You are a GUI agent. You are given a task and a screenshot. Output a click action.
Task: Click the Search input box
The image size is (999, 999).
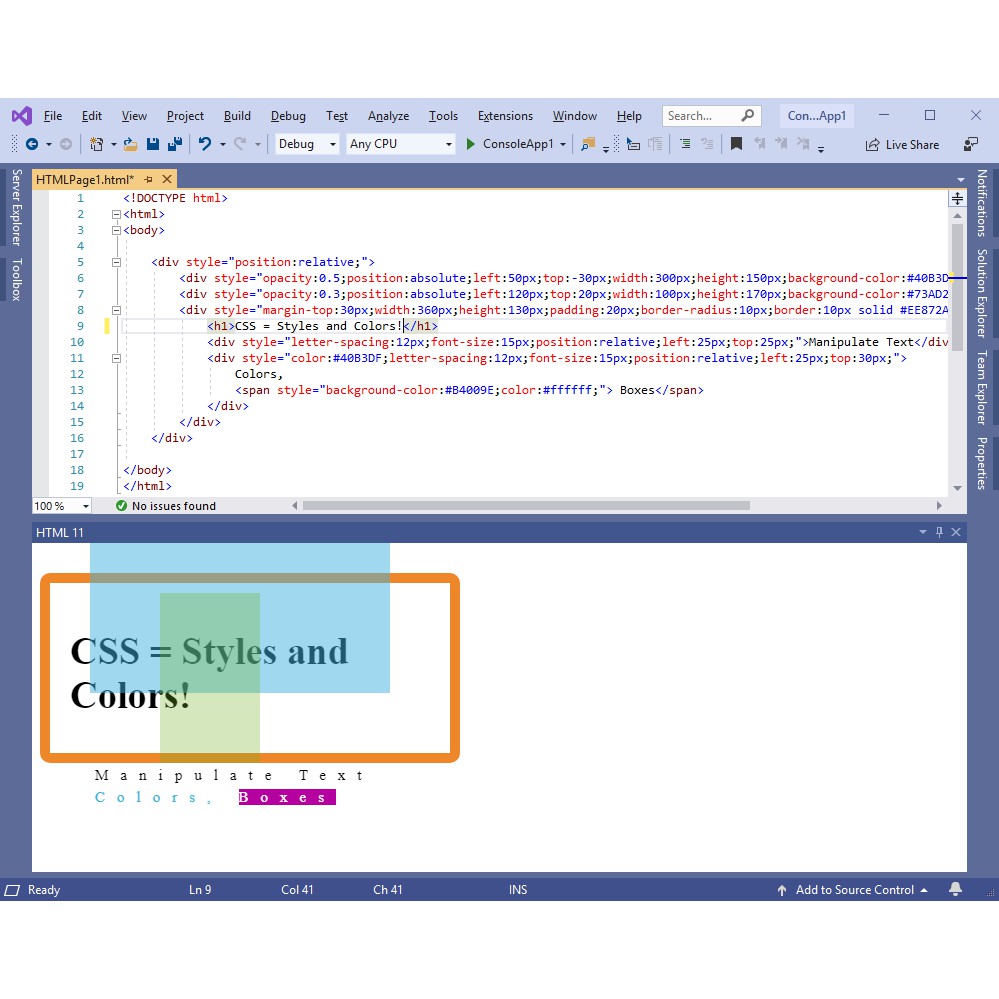[704, 116]
